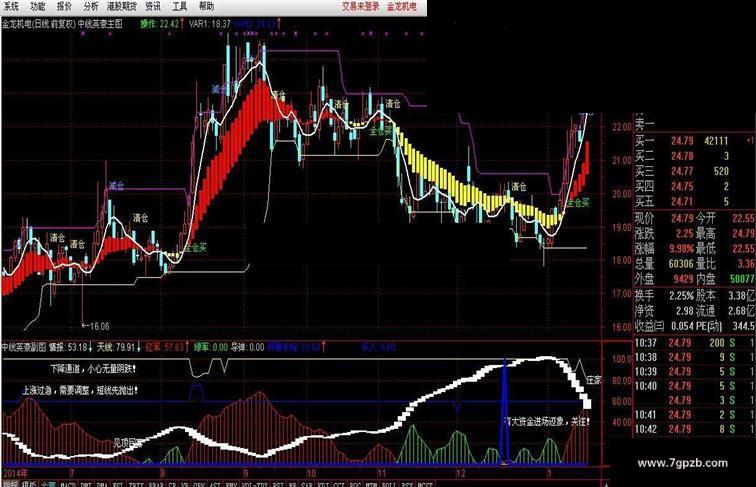The width and height of the screenshot is (756, 487).
Task: Click the 金龙机电 stock name link
Action: point(402,6)
